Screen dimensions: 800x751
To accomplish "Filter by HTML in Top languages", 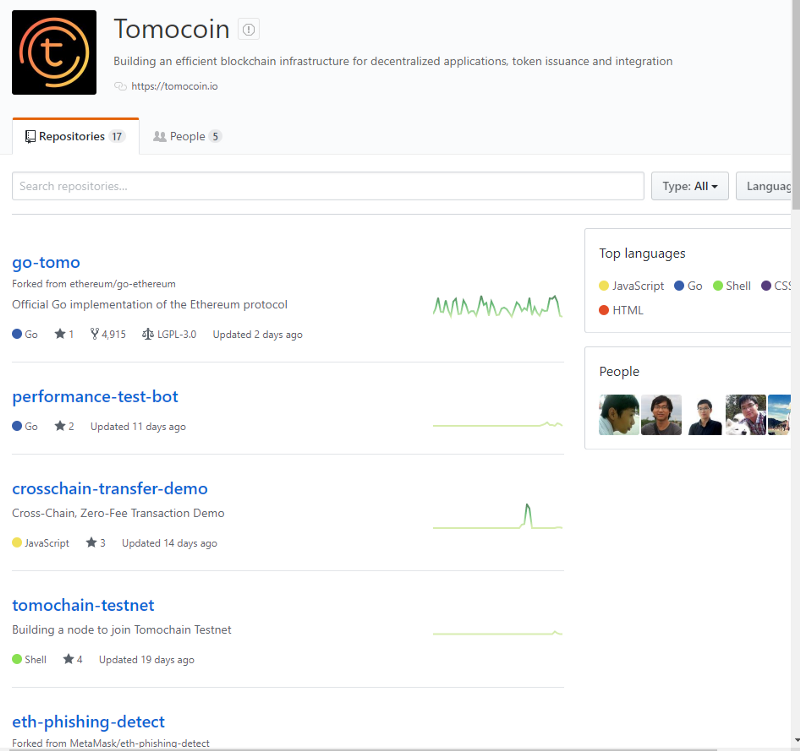I will [x=621, y=310].
